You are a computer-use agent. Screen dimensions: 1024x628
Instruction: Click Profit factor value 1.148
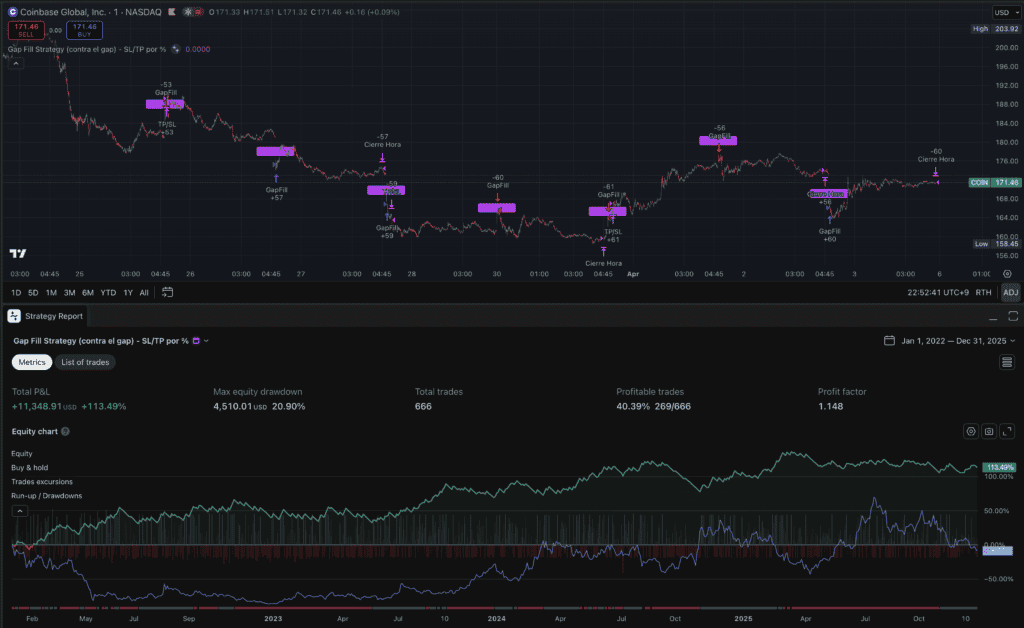click(x=830, y=406)
